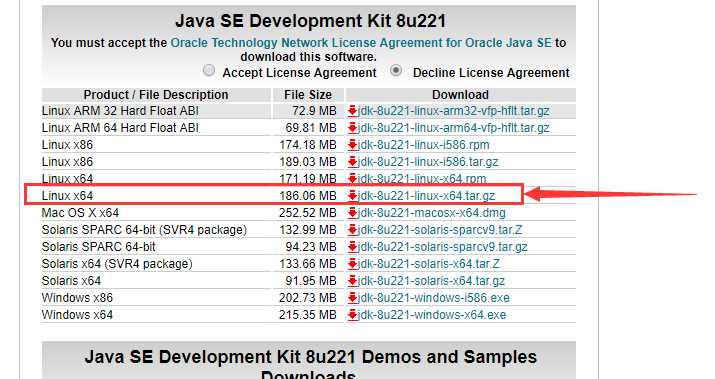The width and height of the screenshot is (715, 379).
Task: Download jdk-8u221-linux-arm32-vfp-hflt.tar.gz
Action: click(x=454, y=111)
